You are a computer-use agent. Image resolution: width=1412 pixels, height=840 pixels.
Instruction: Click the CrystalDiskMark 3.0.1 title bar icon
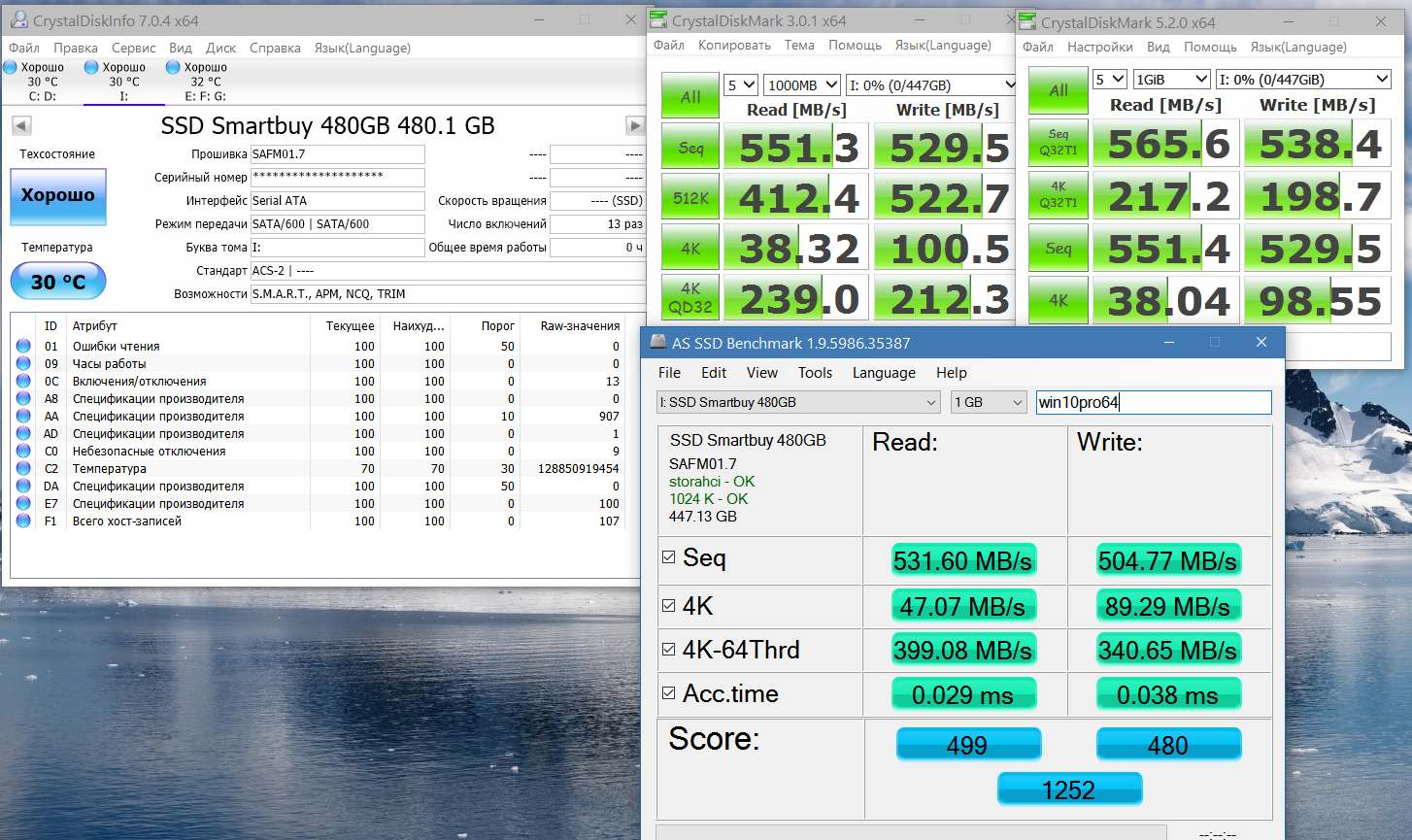pos(658,19)
